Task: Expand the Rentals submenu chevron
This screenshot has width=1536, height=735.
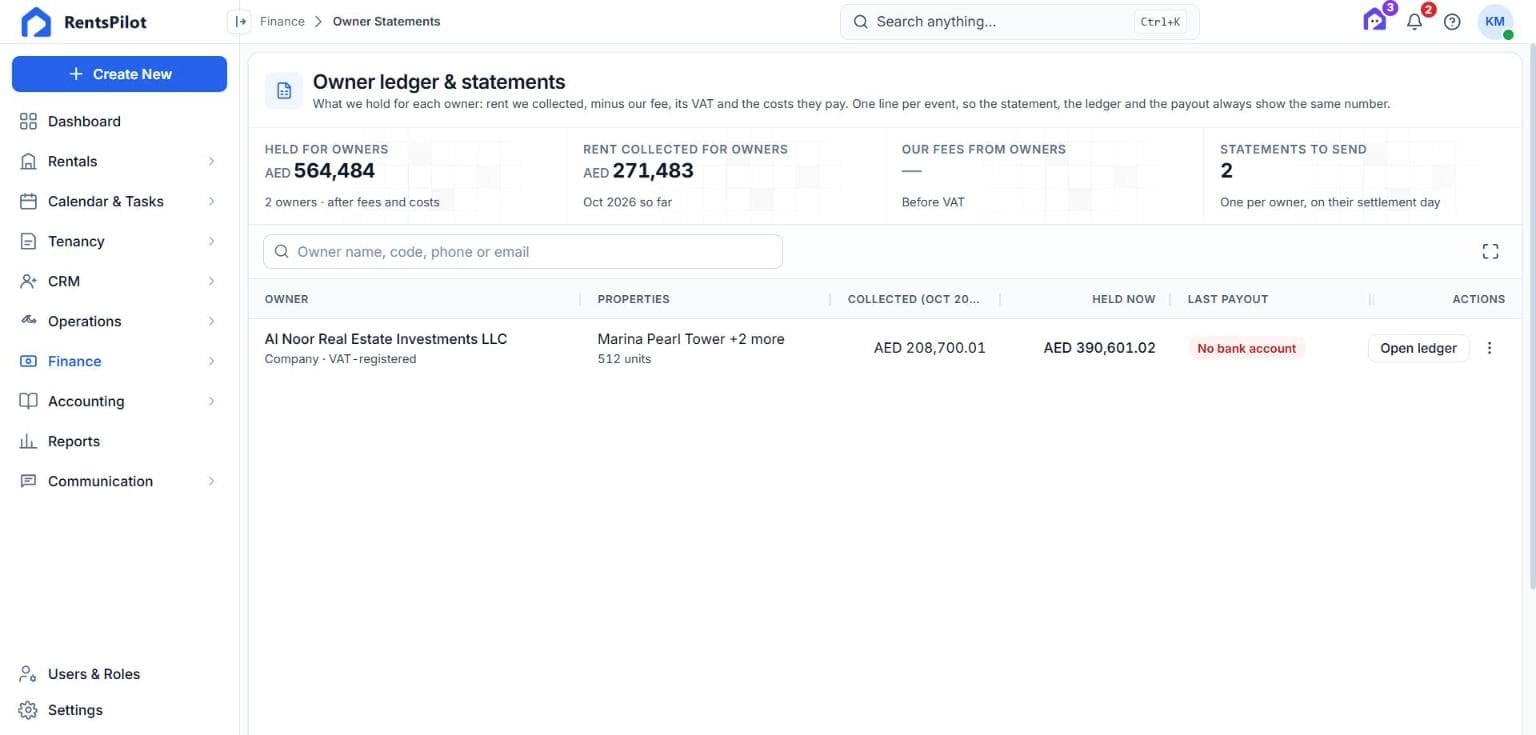Action: click(211, 161)
